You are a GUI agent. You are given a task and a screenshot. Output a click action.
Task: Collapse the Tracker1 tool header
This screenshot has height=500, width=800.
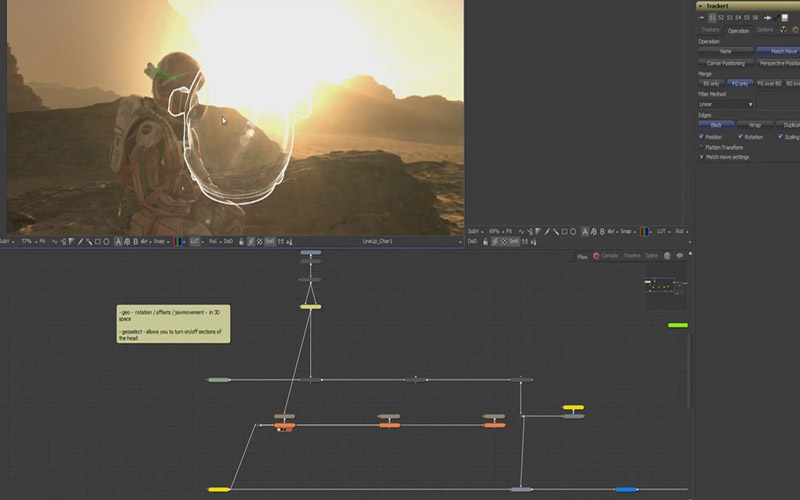click(701, 6)
